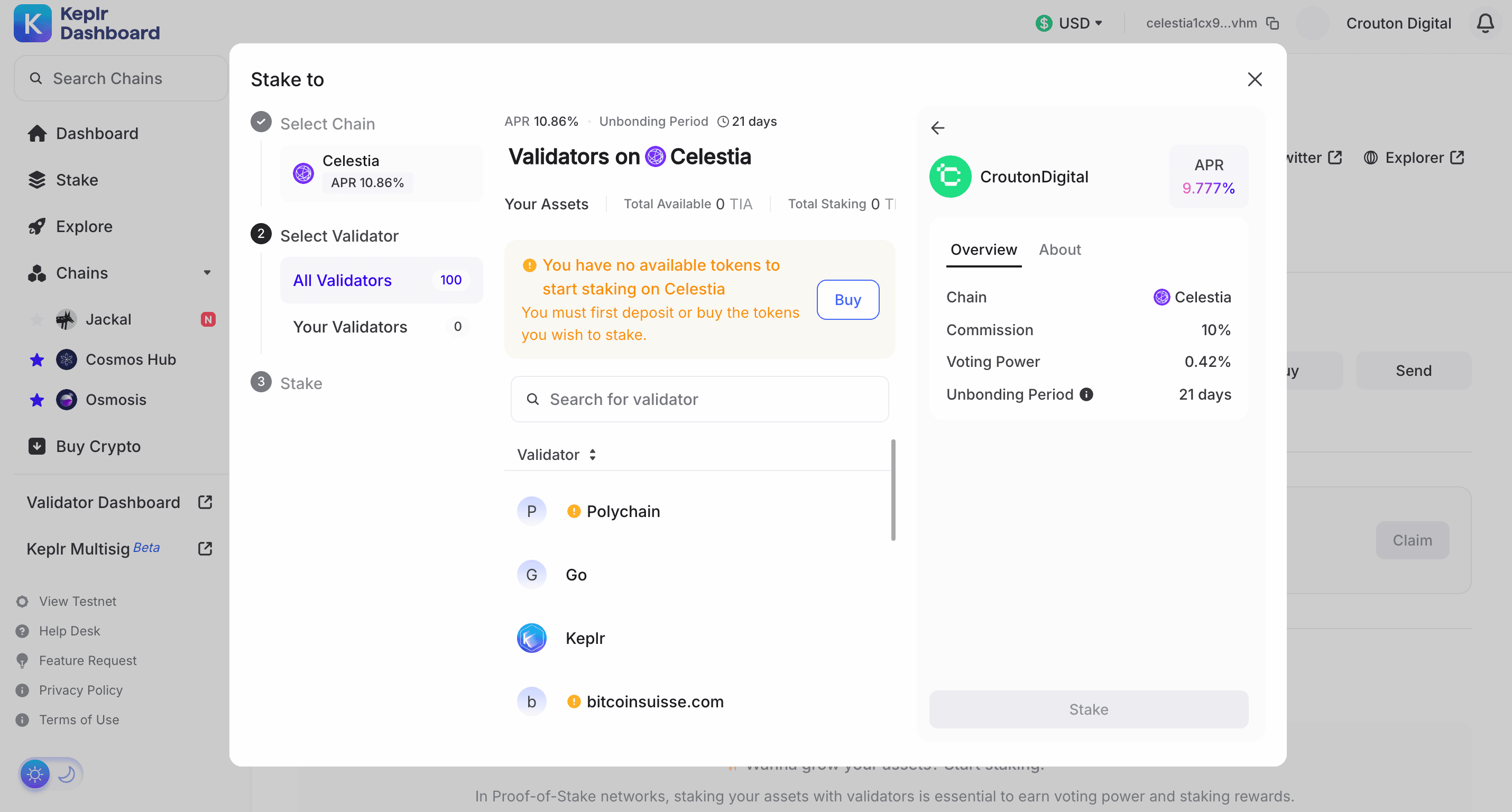Open the Stake page in sidebar
Image resolution: width=1512 pixels, height=812 pixels.
click(x=63, y=180)
